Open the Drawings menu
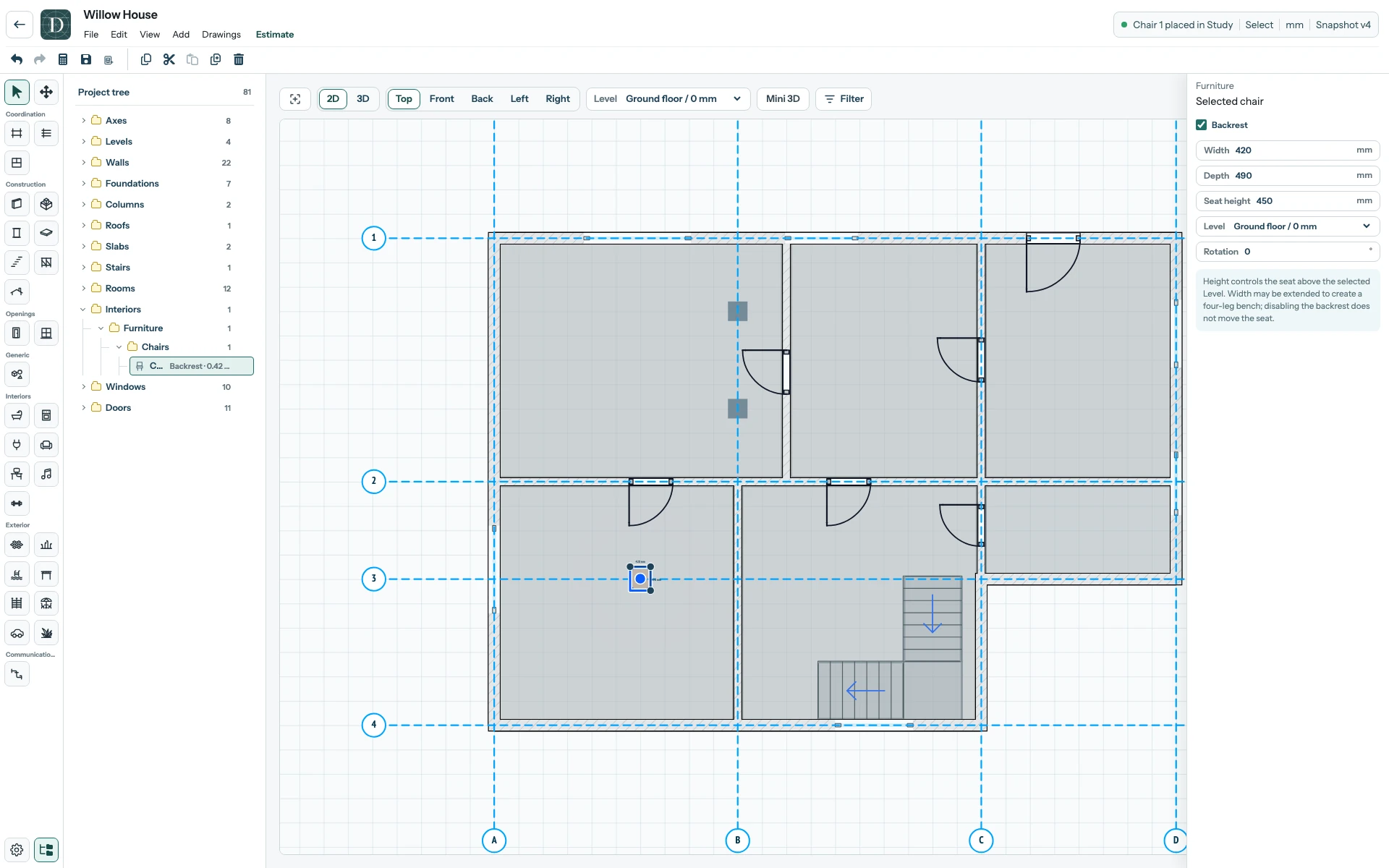 click(221, 35)
